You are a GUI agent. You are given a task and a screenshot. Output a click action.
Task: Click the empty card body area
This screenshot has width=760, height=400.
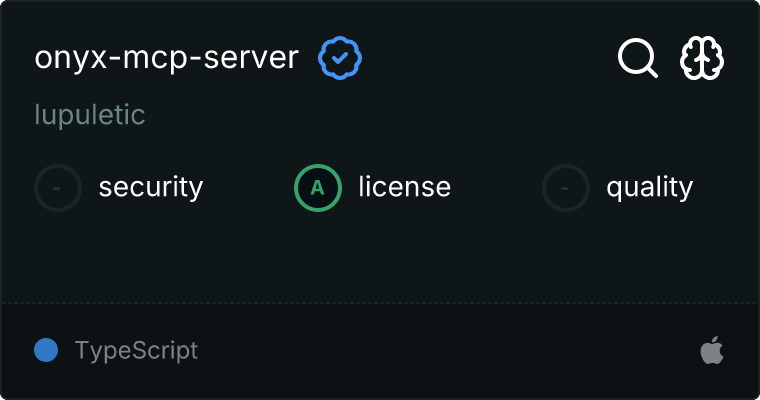point(380,255)
